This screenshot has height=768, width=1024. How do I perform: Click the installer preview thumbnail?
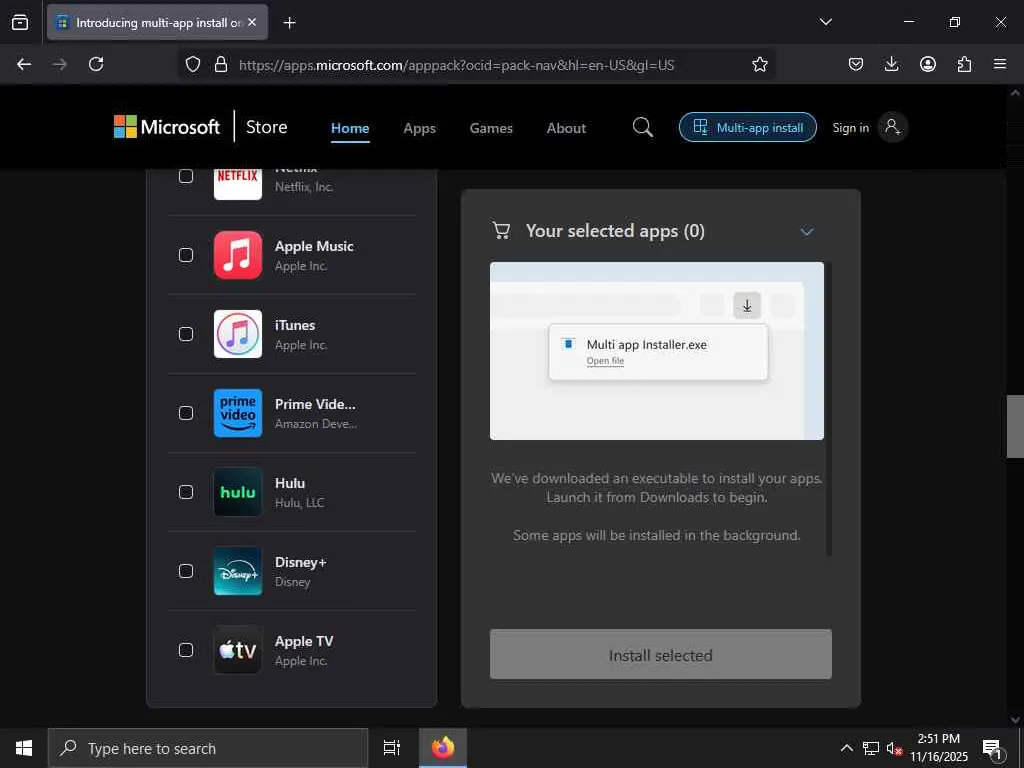point(656,351)
